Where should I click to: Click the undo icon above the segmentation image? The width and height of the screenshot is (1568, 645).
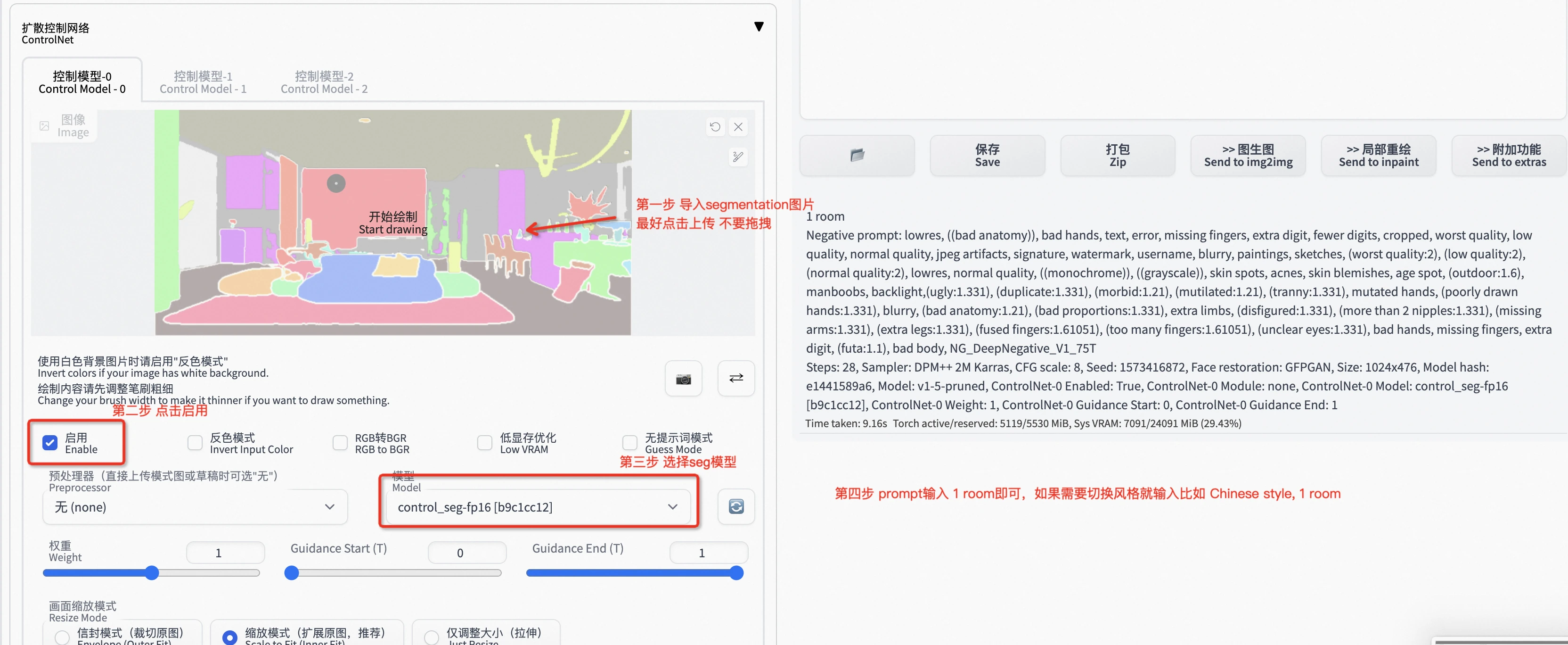coord(715,127)
